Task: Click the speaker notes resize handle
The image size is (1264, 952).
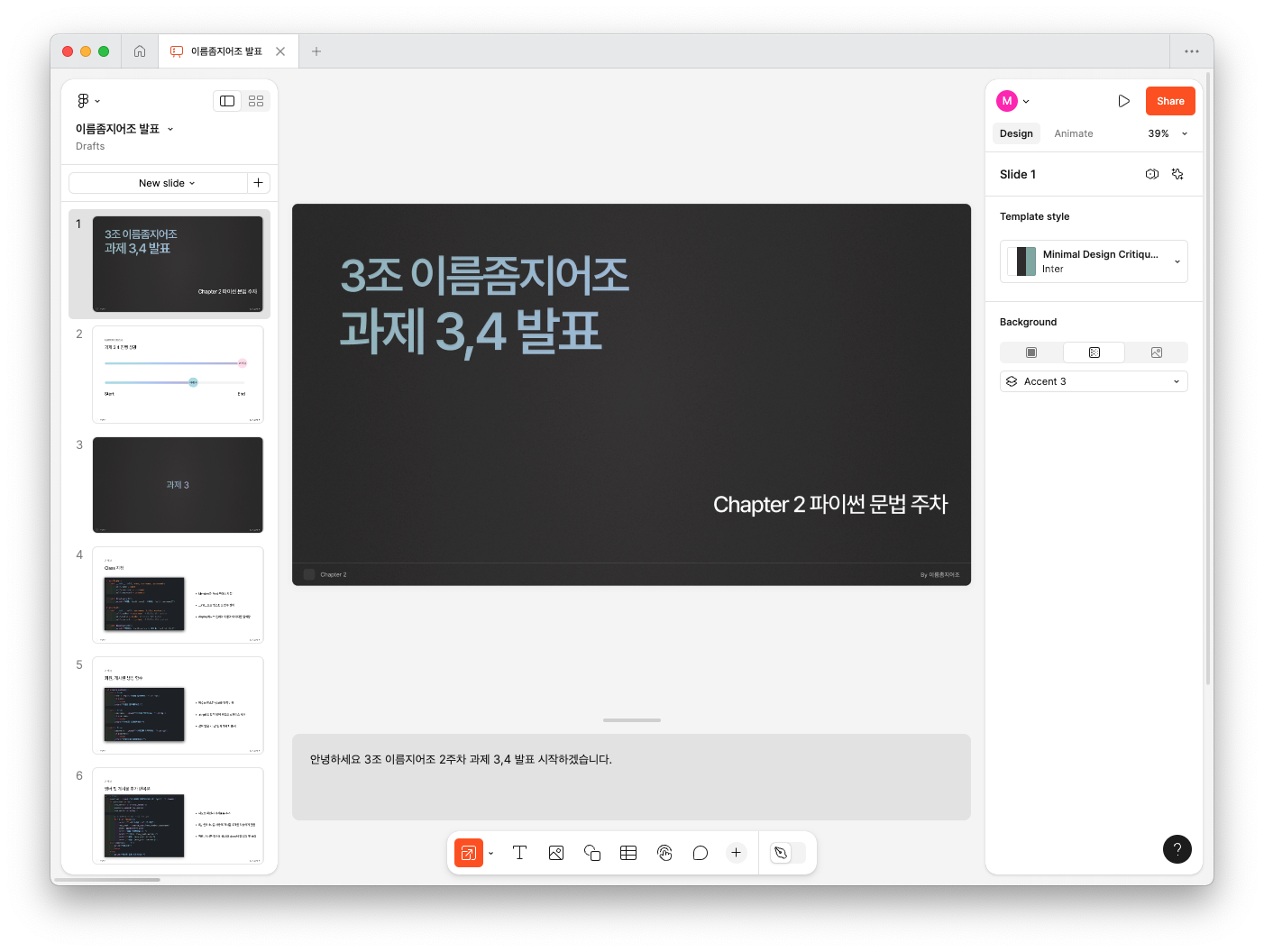Action: point(631,720)
